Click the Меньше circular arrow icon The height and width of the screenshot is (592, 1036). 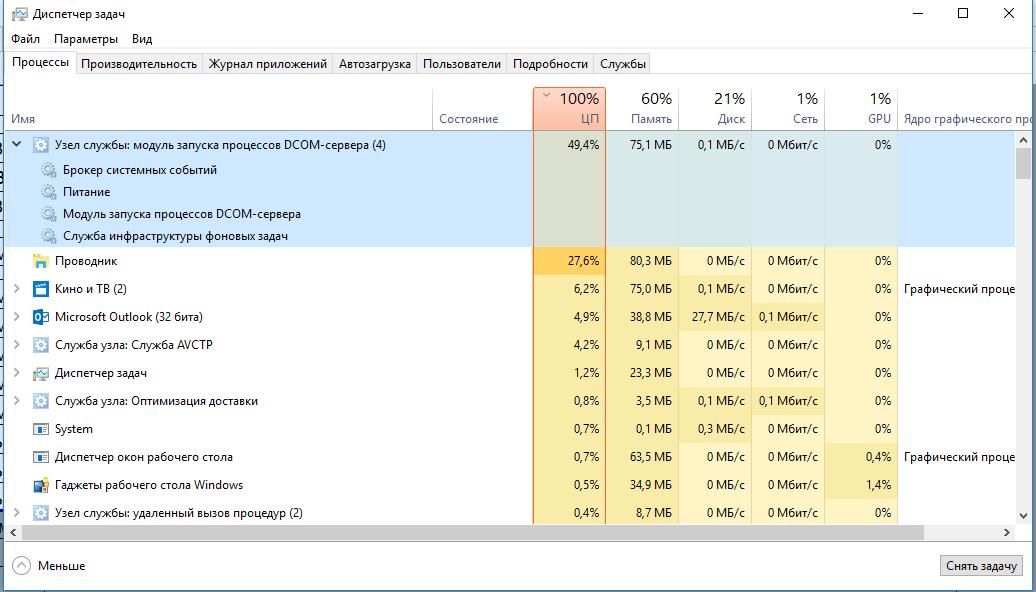(22, 566)
